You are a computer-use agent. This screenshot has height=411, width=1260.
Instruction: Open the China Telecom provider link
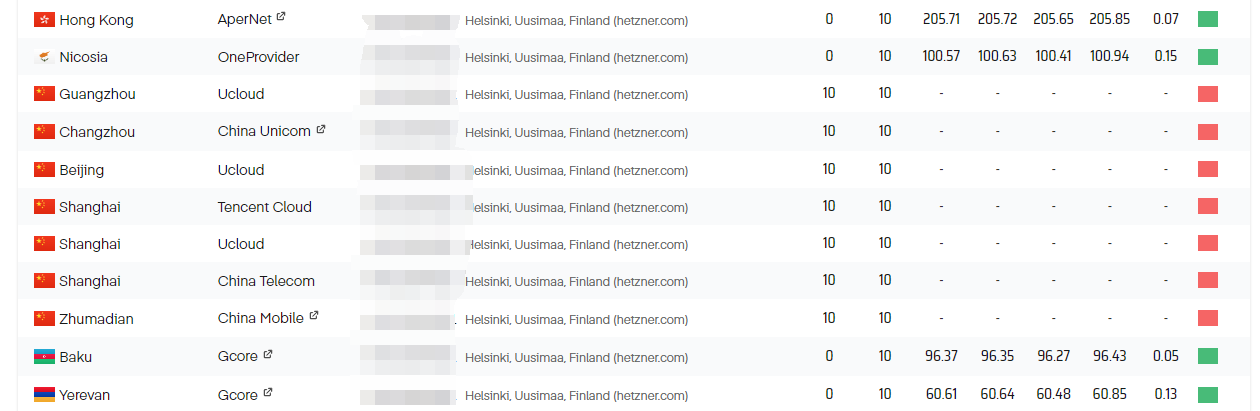[266, 281]
